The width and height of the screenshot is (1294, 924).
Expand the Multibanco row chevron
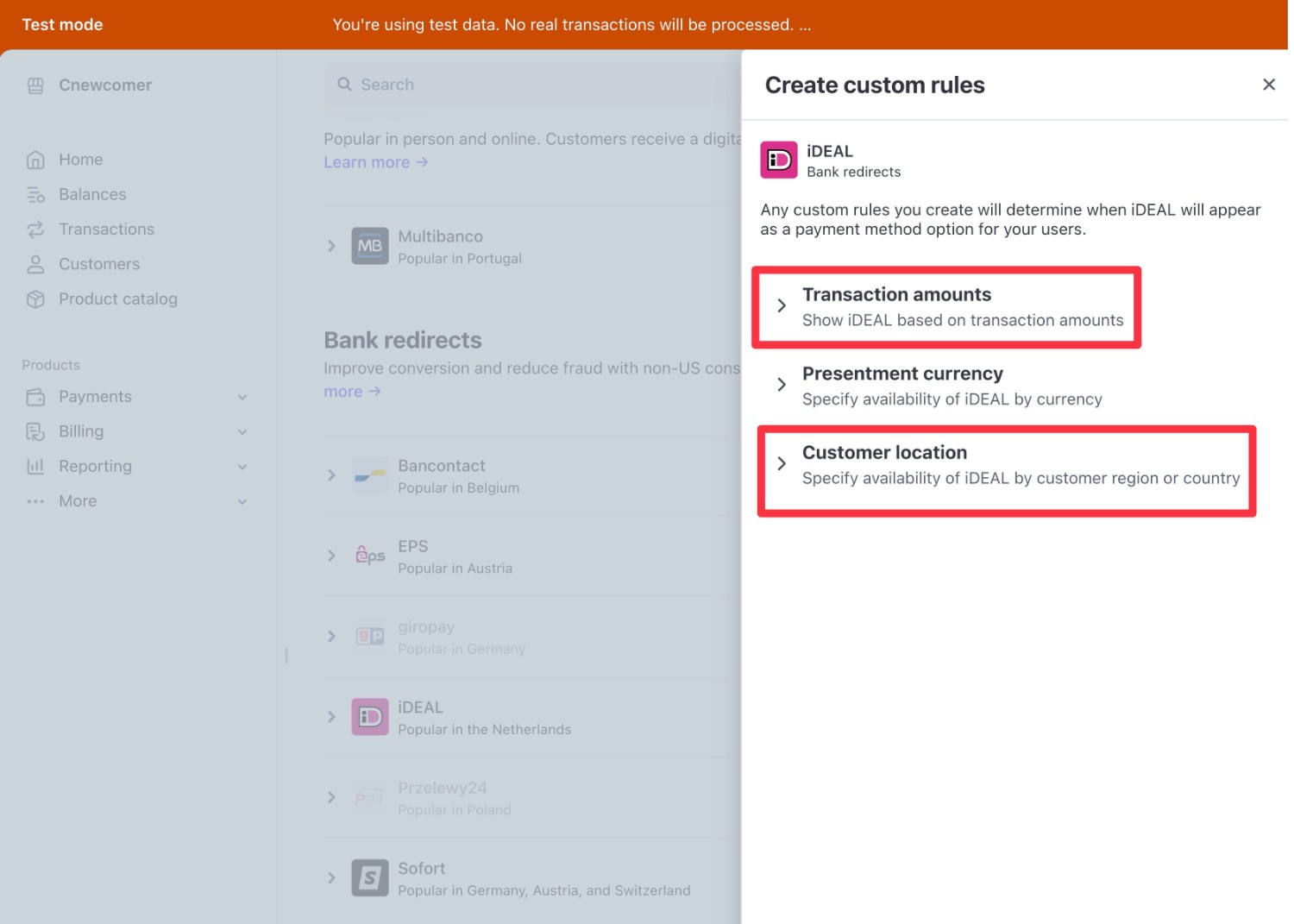coord(331,247)
